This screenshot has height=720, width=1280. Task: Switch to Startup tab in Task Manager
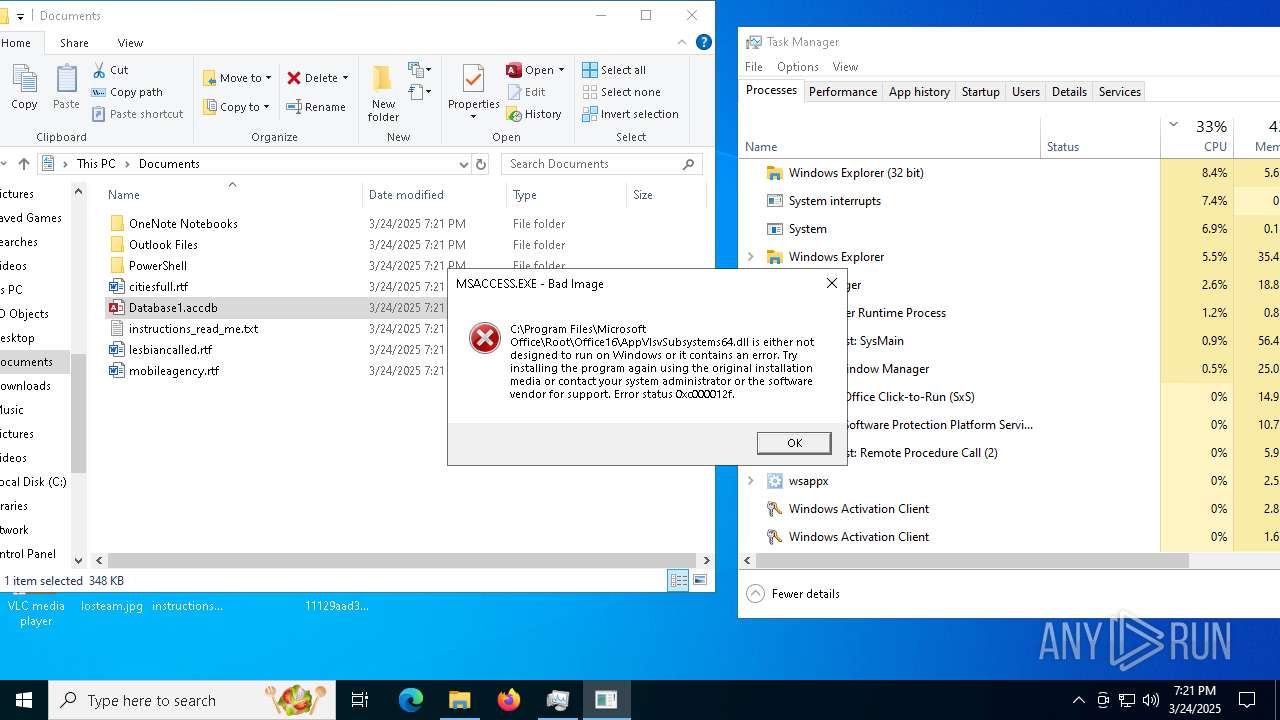980,92
